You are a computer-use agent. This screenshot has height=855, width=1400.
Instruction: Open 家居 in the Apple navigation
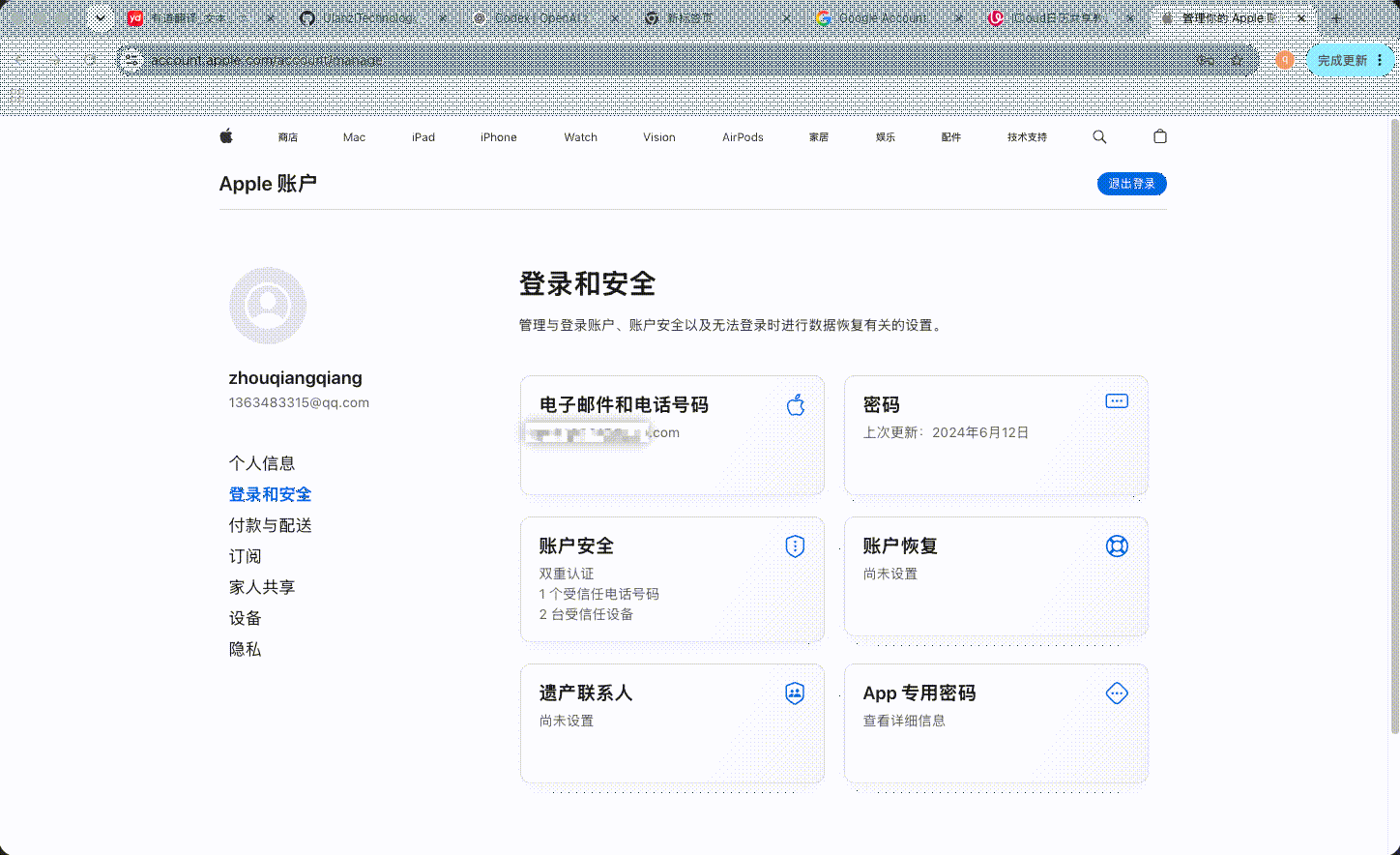click(819, 137)
